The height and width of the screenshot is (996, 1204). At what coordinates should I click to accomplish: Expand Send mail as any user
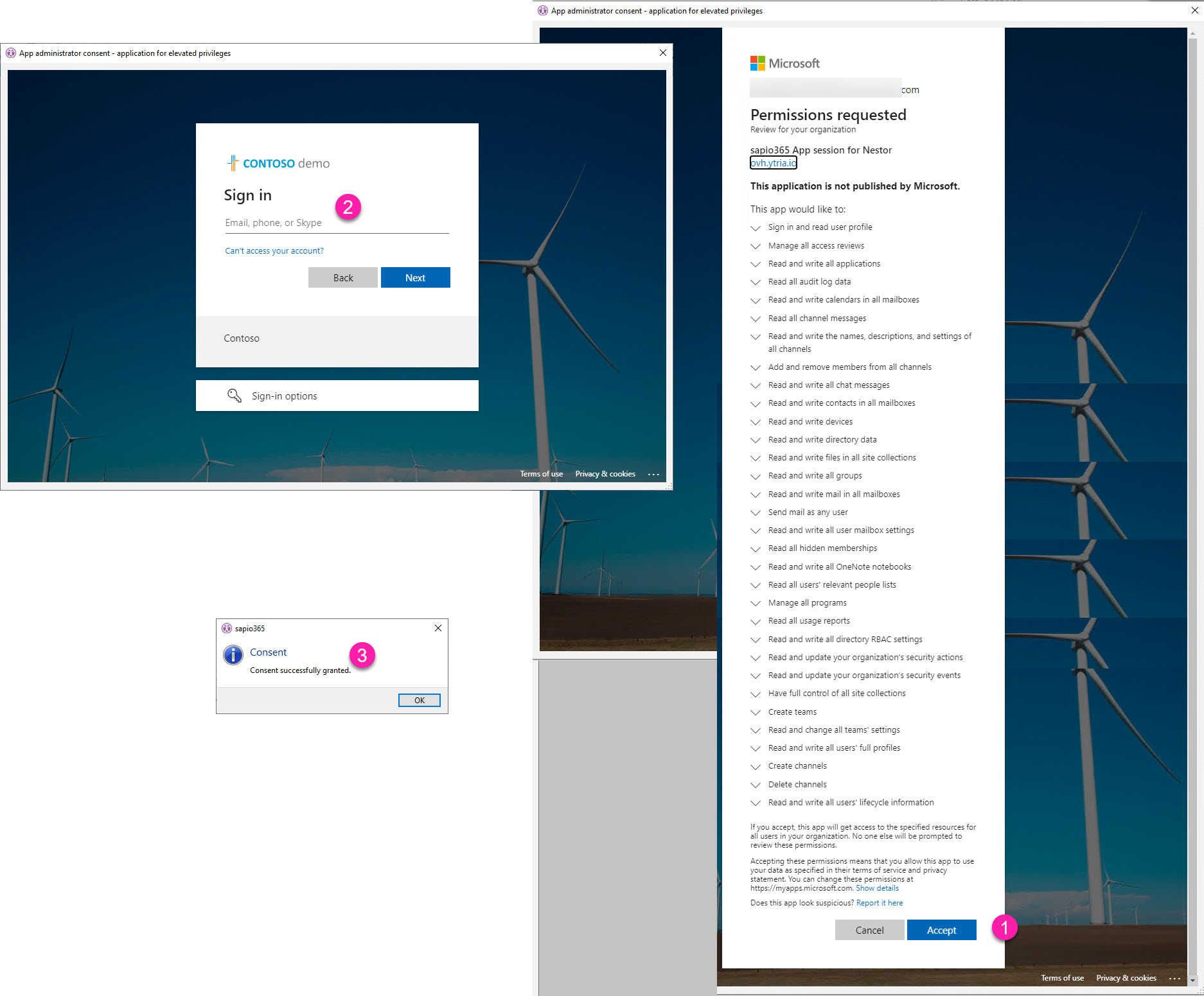pos(756,512)
